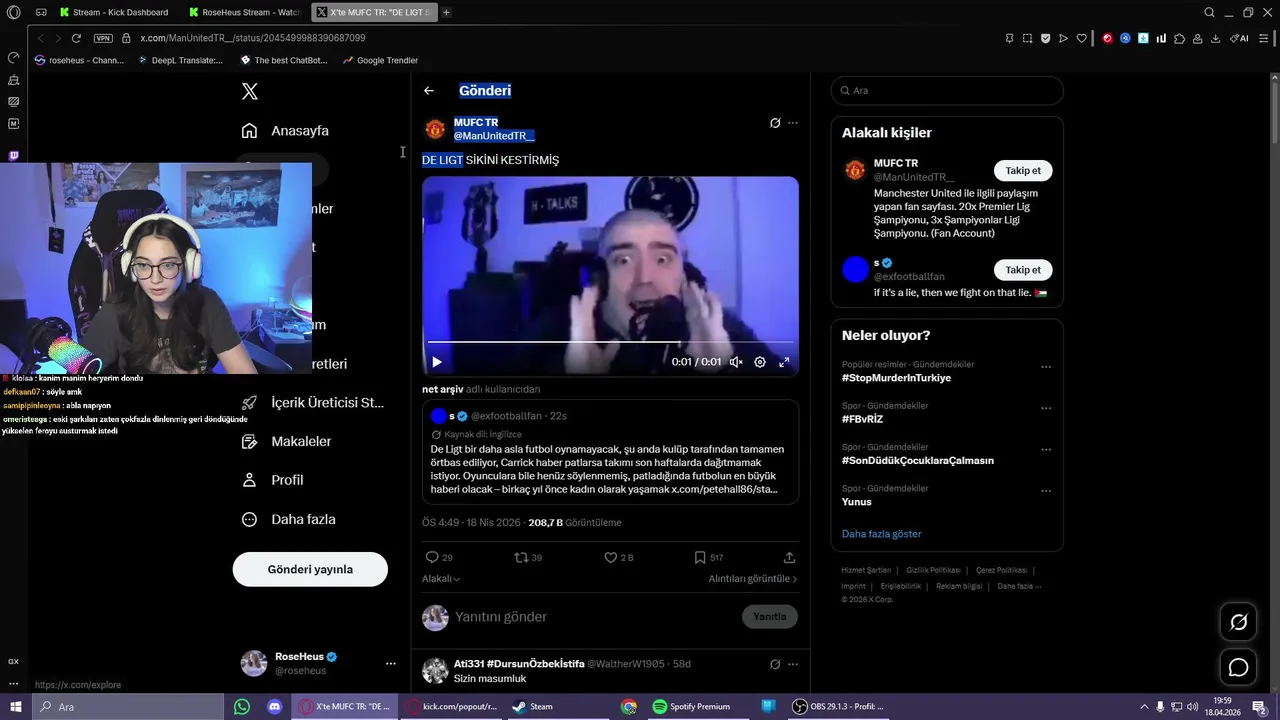
Task: Unmute the video sound
Action: 736,362
